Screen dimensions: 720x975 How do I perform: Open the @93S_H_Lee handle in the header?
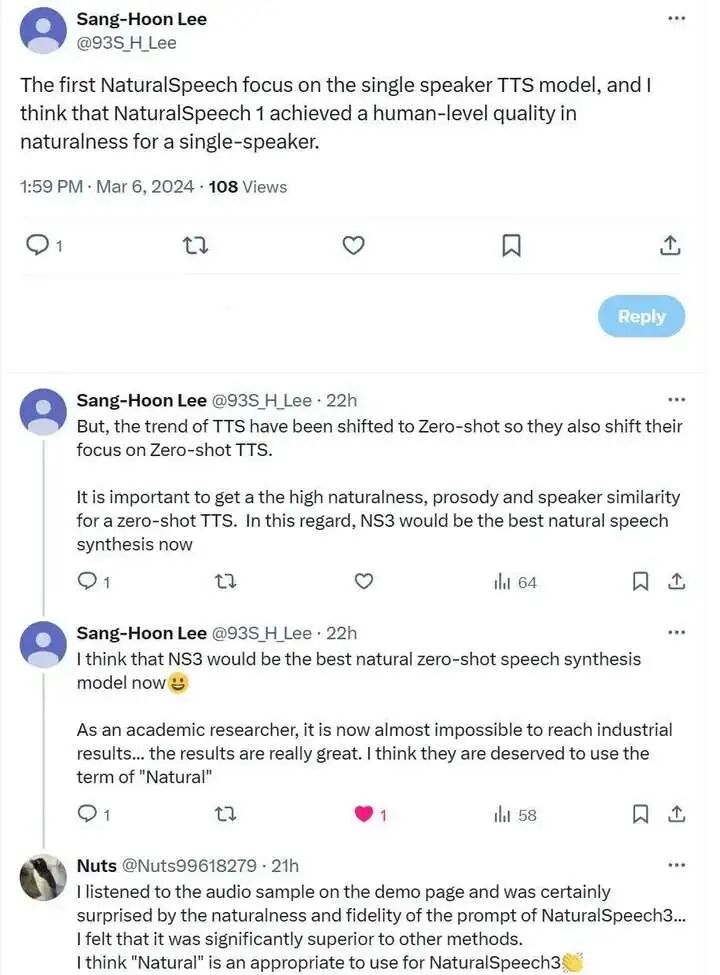click(126, 43)
